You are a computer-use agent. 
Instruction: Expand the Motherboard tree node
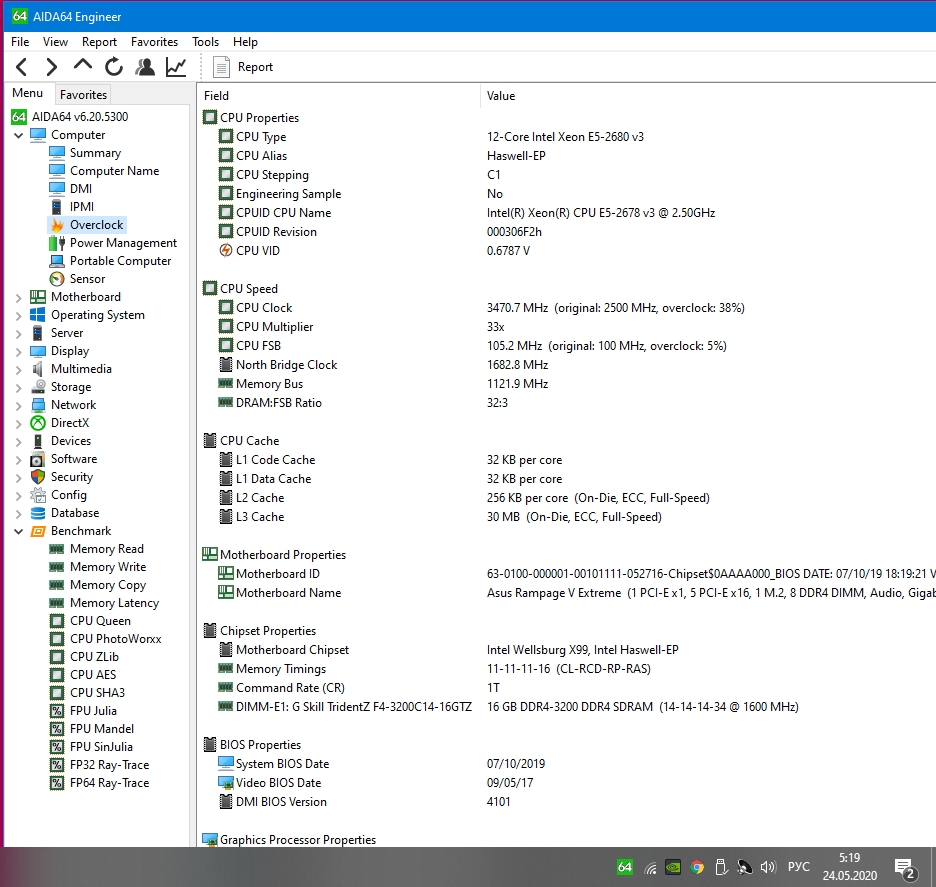(19, 297)
